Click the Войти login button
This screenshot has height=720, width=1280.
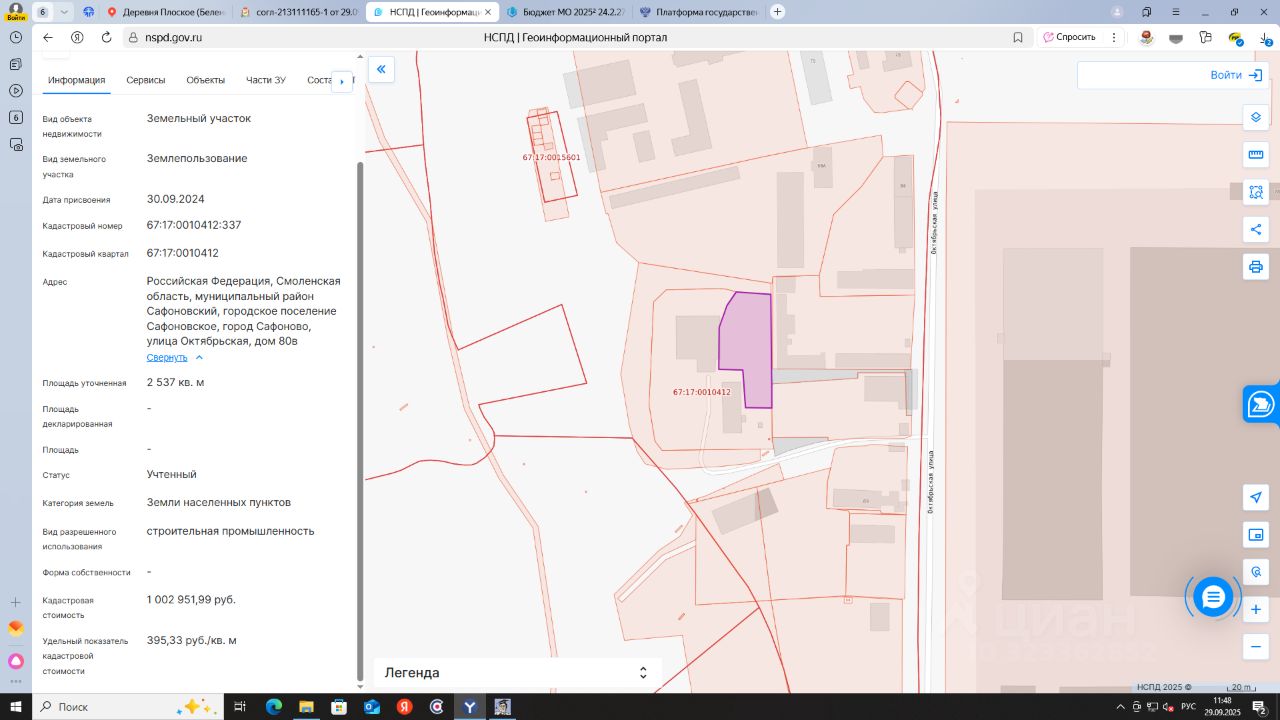pyautogui.click(x=1236, y=75)
